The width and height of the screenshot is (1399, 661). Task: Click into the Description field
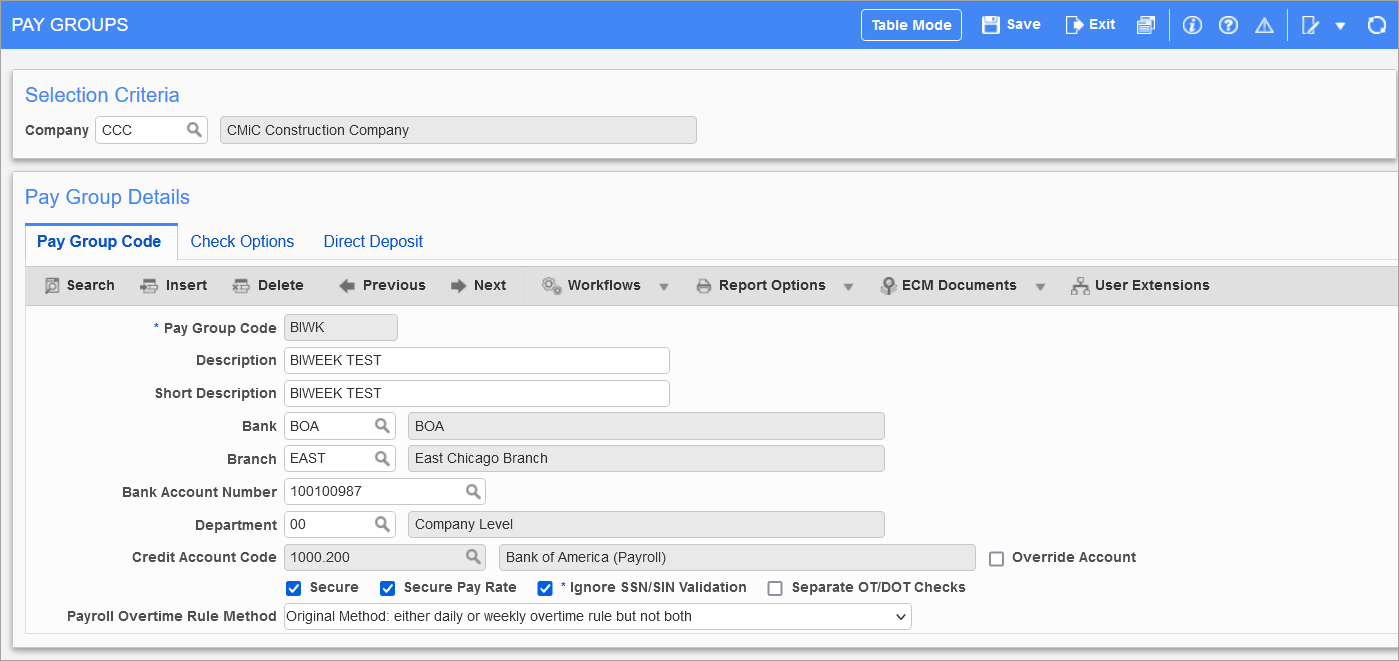point(477,360)
